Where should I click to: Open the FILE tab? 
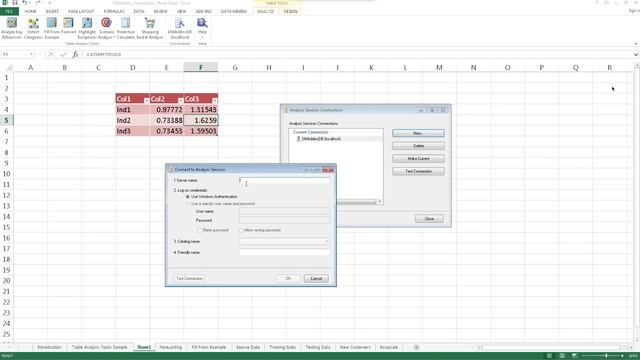click(x=9, y=11)
